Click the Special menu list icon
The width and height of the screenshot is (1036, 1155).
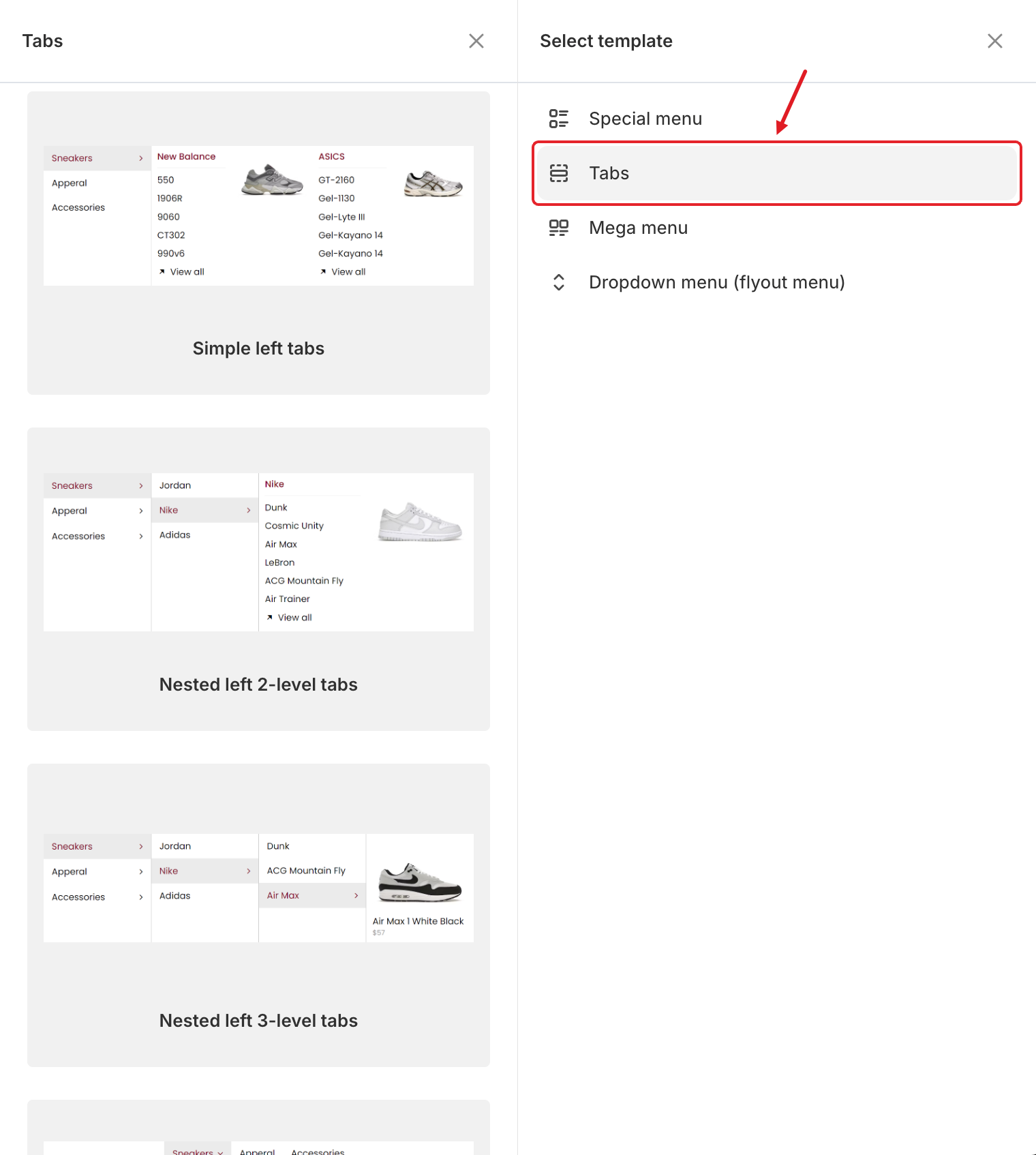559,119
